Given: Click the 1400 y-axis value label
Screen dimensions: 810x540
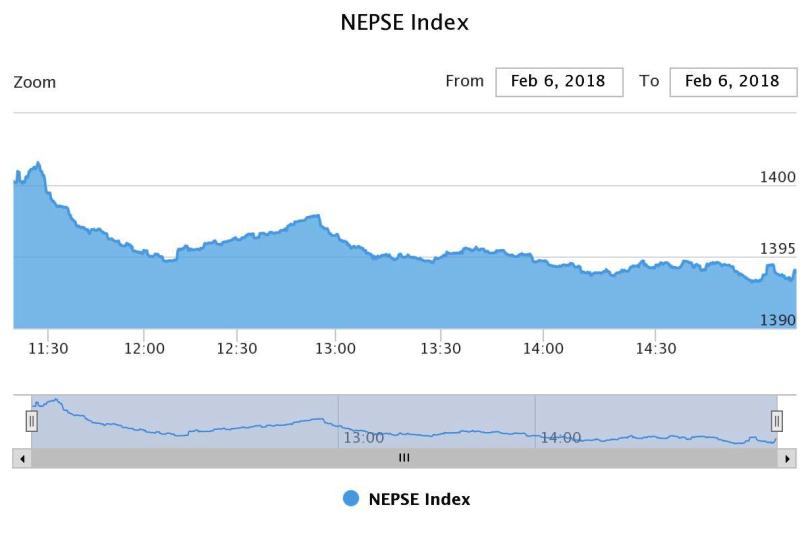Looking at the screenshot, I should pyautogui.click(x=778, y=177).
